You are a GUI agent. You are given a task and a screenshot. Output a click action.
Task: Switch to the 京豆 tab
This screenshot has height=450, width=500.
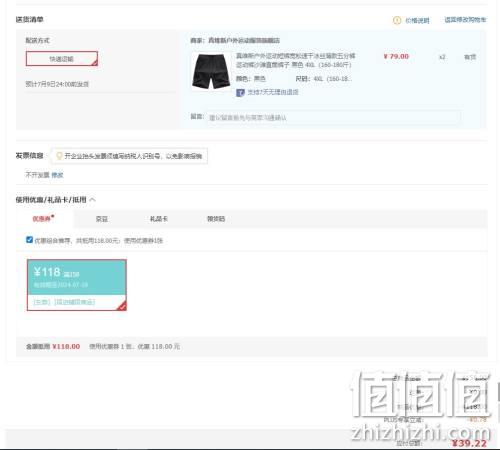pyautogui.click(x=102, y=219)
